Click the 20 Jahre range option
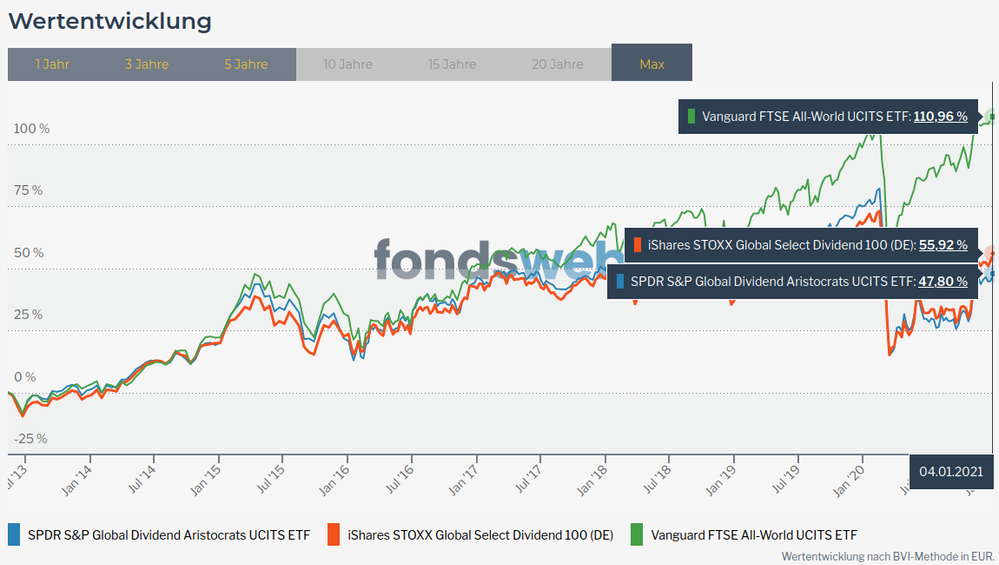Screen dimensions: 999x565 [x=558, y=64]
